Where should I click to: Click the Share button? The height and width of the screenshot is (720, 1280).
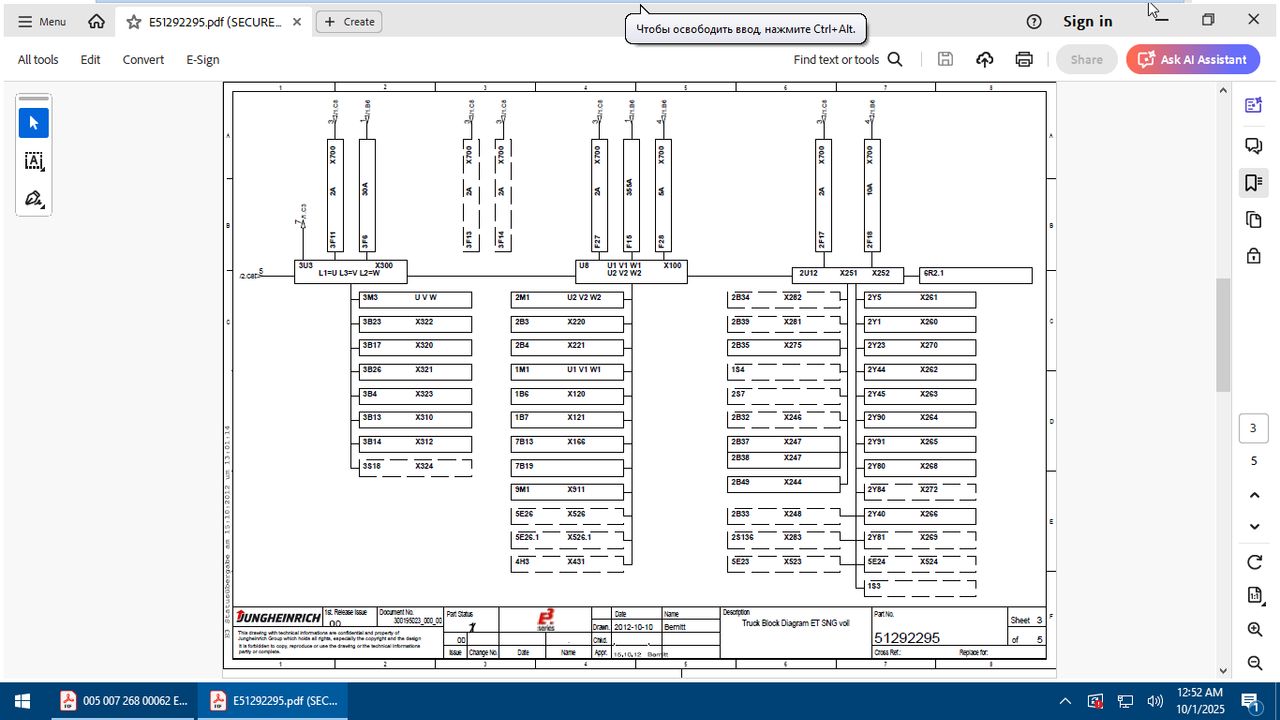(1086, 59)
